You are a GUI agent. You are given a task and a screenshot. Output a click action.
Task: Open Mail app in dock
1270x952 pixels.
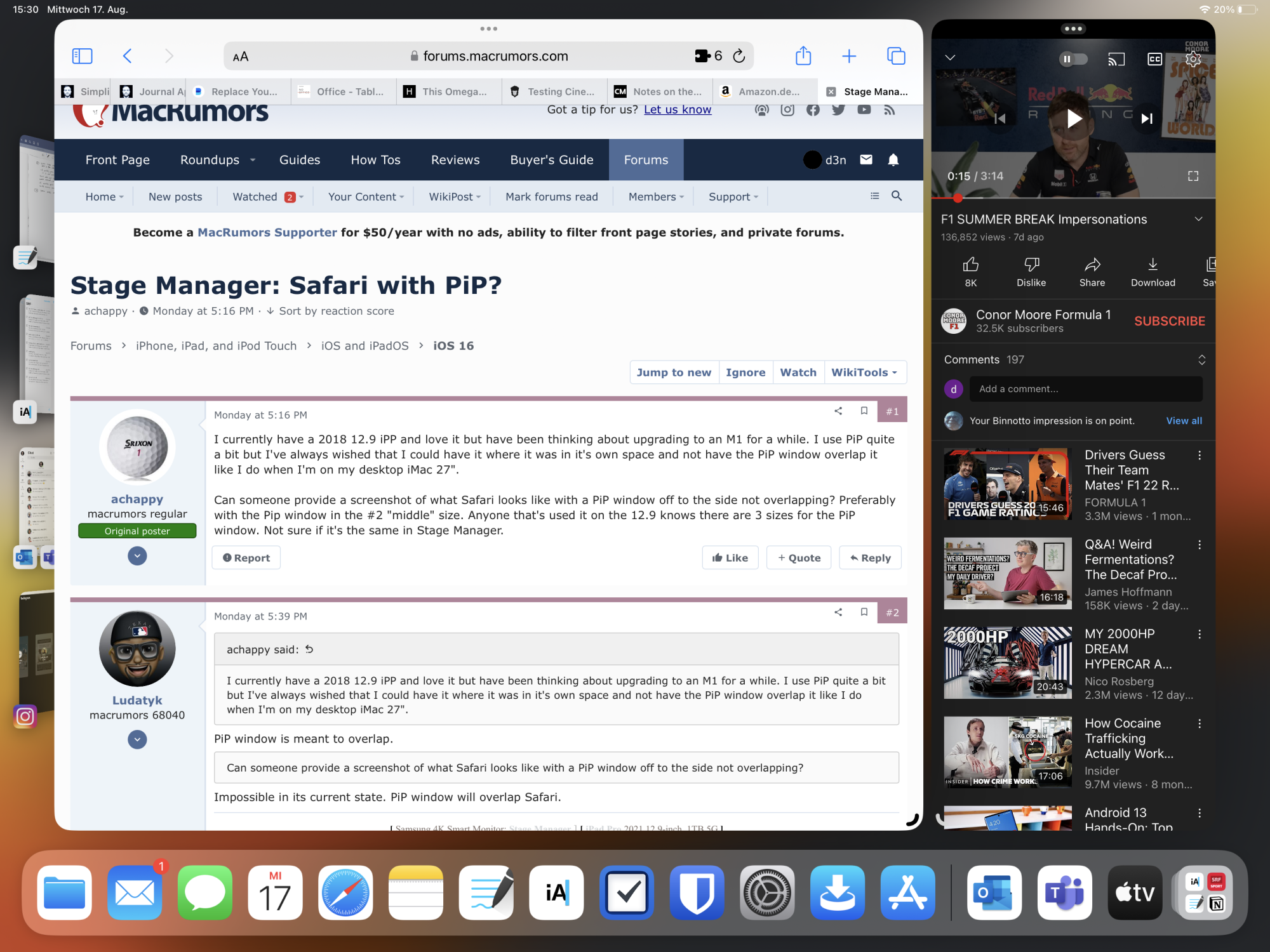[135, 892]
